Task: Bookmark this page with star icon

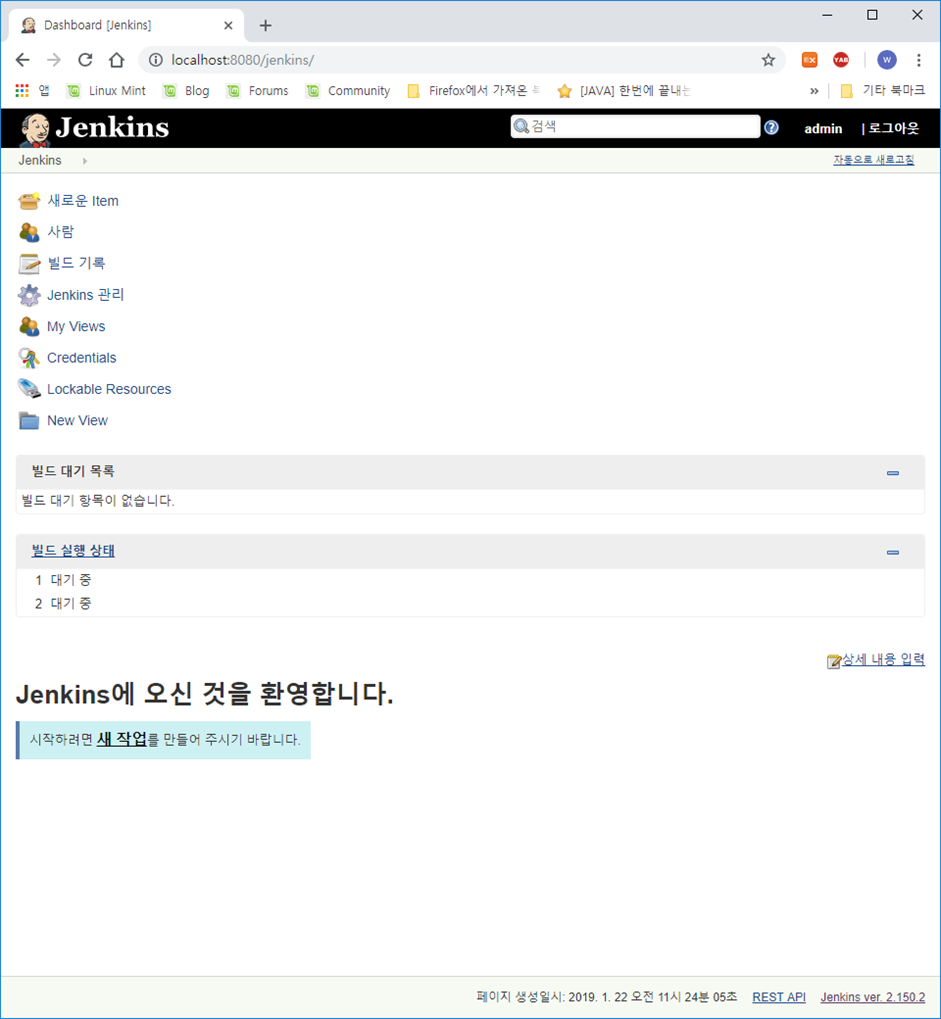Action: 768,60
